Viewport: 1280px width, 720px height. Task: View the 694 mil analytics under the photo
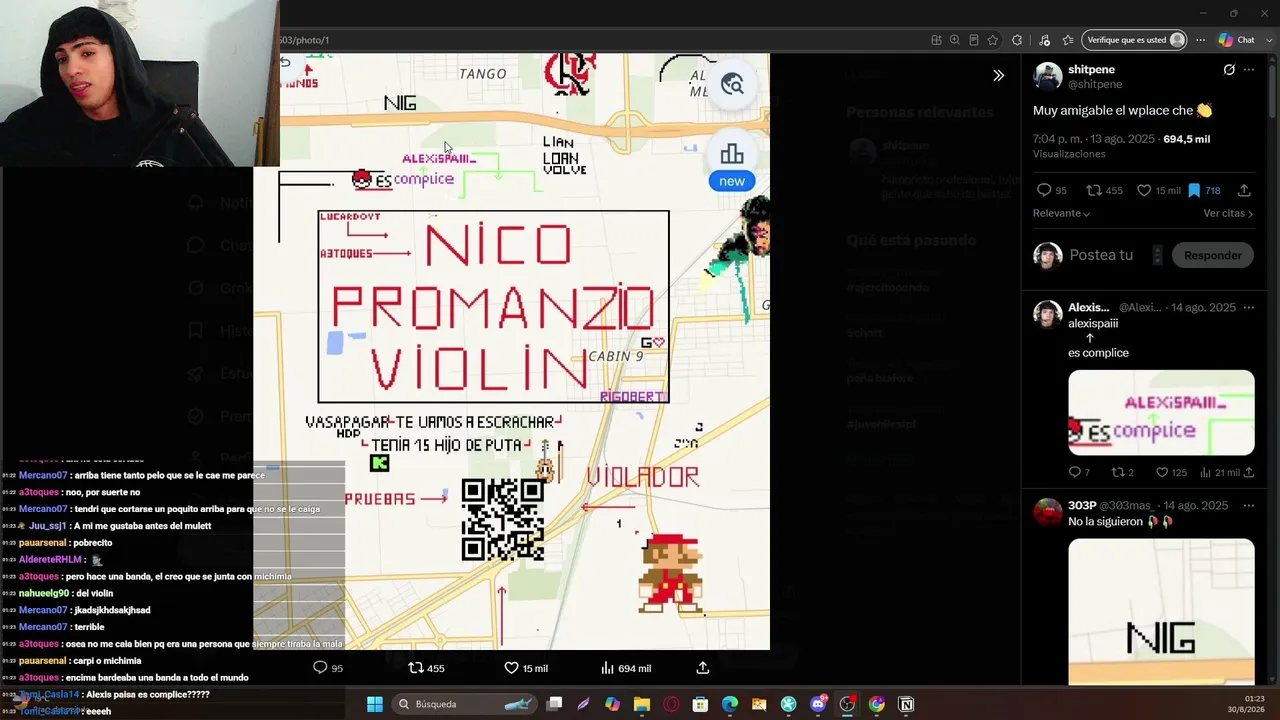click(x=625, y=668)
